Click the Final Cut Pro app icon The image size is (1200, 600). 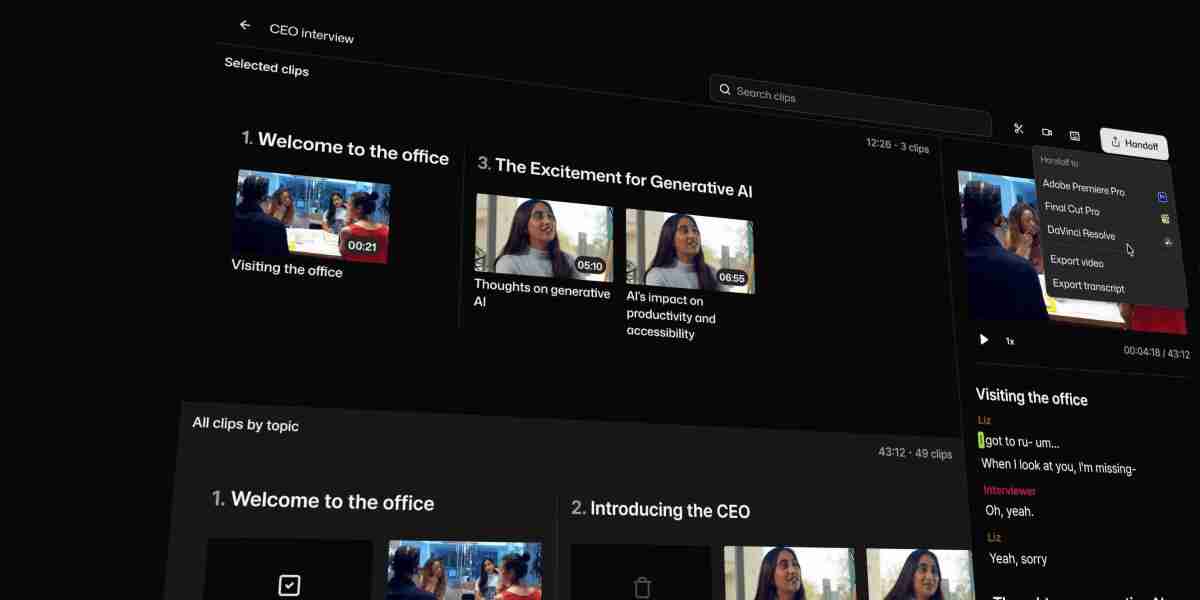coord(1165,219)
